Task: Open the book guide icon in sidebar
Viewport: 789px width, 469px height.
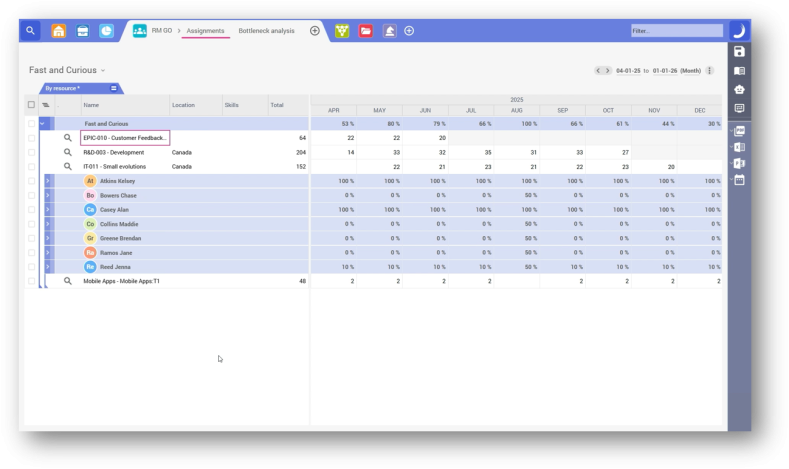Action: pos(739,71)
